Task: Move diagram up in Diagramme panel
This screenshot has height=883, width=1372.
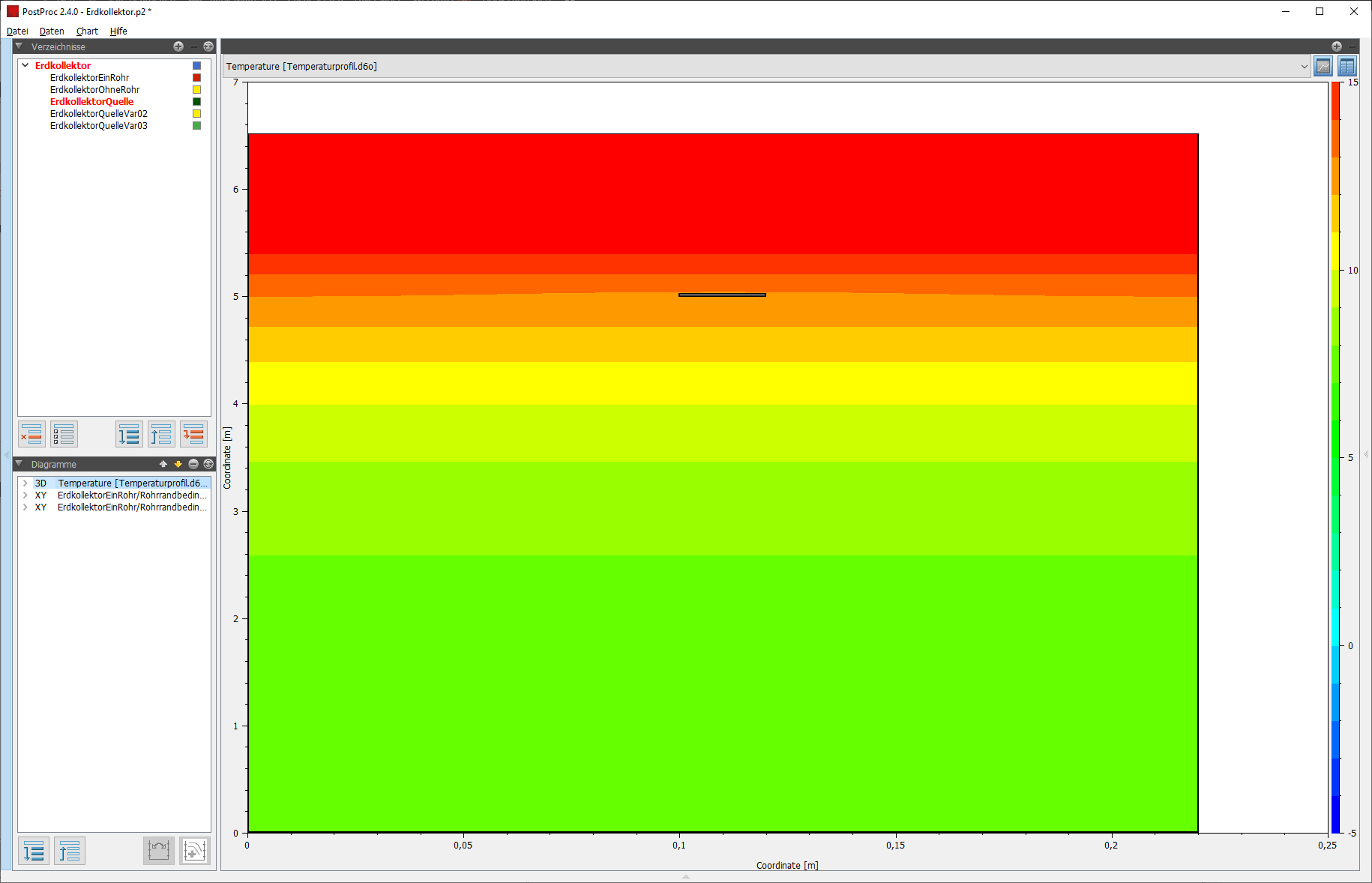Action: tap(163, 464)
